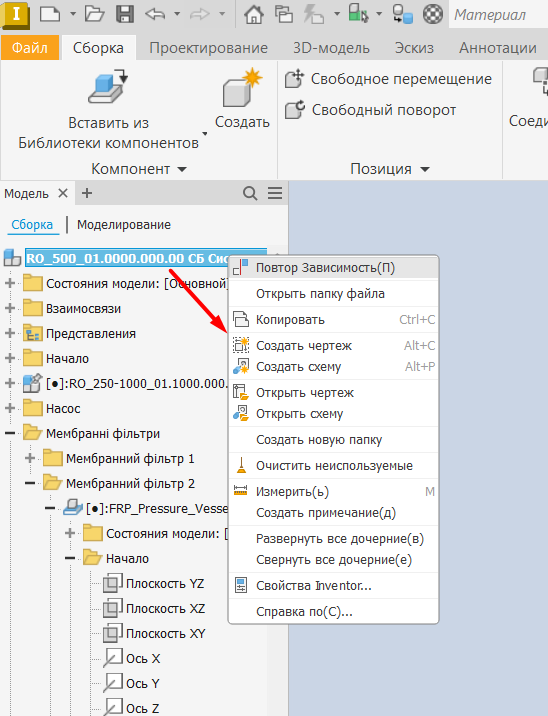Switch to the 3D-модель tab
Image resolution: width=548 pixels, height=716 pixels.
click(x=331, y=47)
